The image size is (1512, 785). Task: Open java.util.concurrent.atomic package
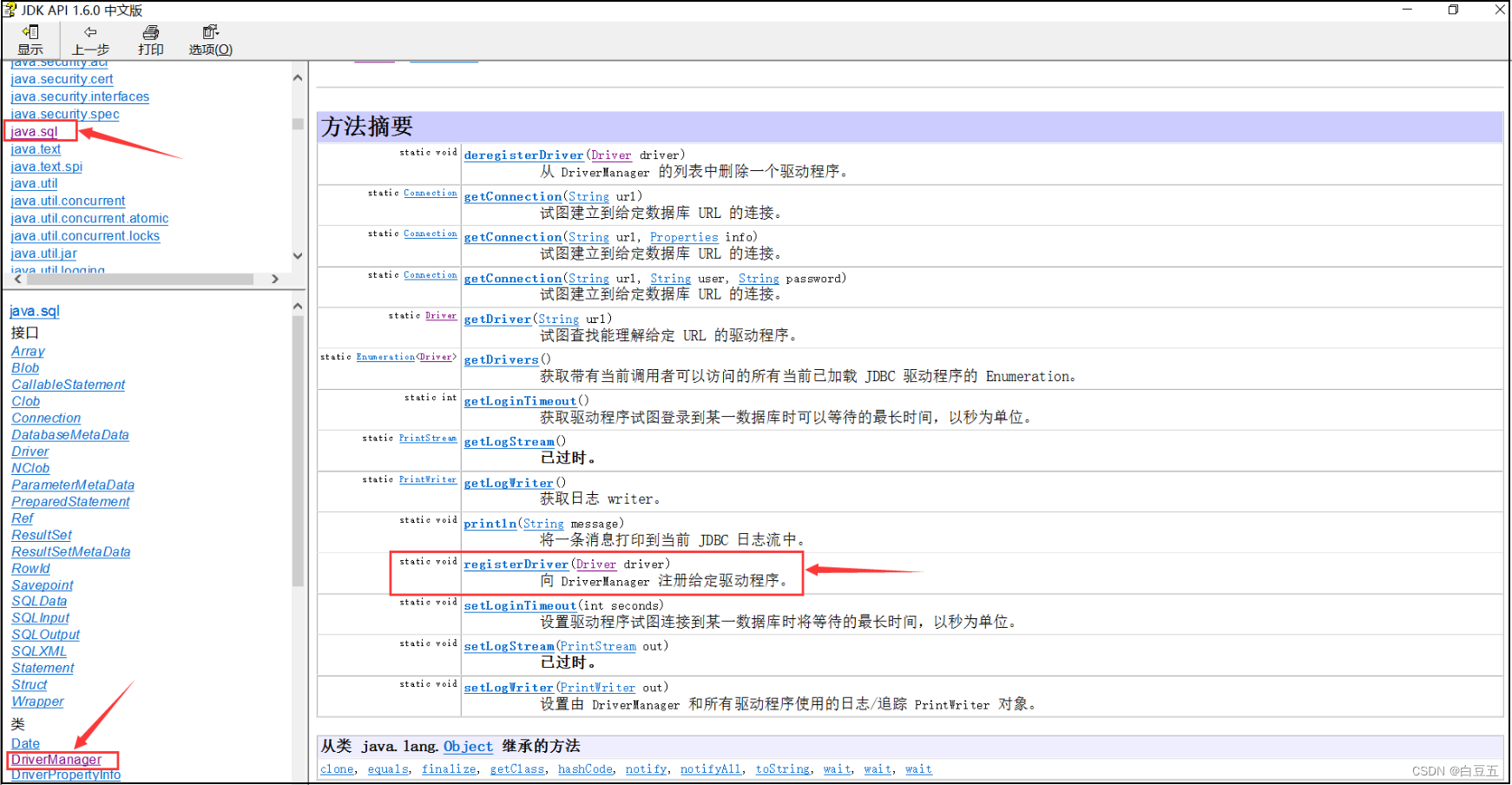[89, 218]
